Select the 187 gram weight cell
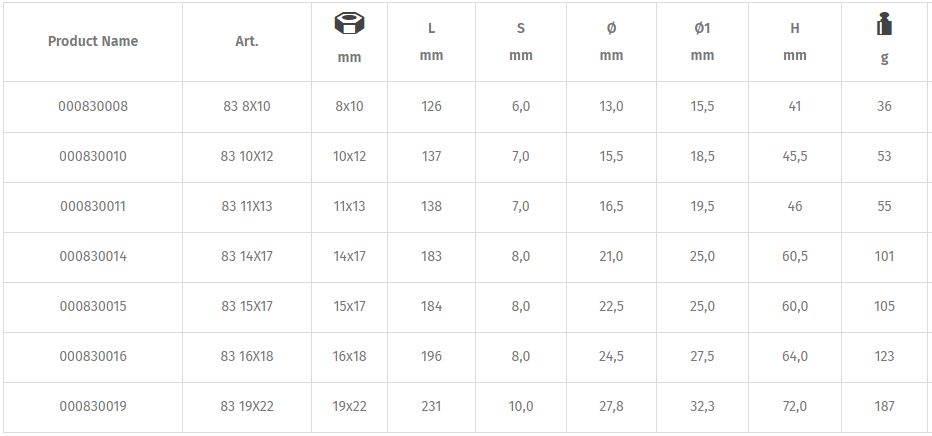932x436 pixels. click(x=884, y=406)
